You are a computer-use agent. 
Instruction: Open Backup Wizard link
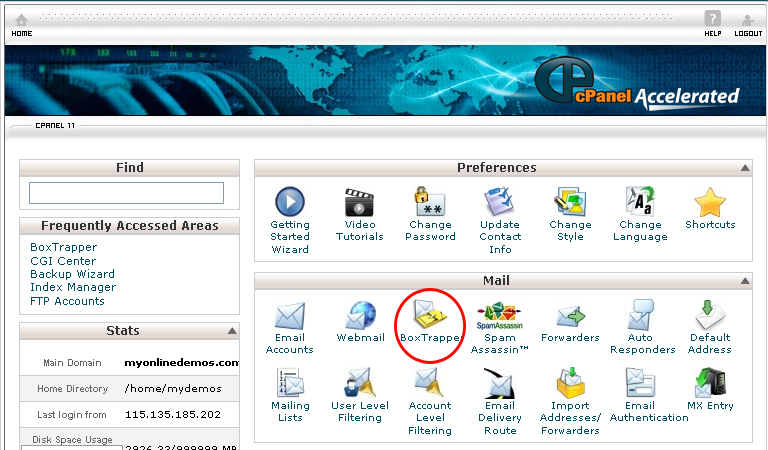pos(72,274)
